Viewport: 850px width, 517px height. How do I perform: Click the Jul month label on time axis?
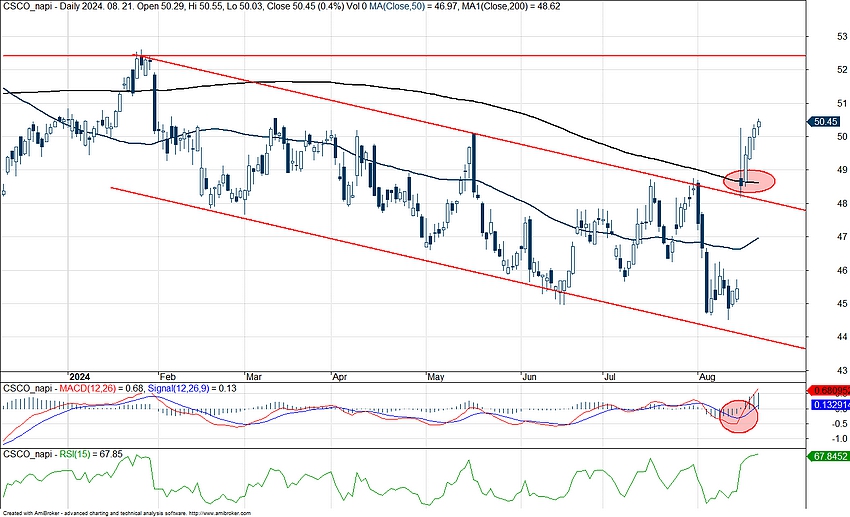611,377
